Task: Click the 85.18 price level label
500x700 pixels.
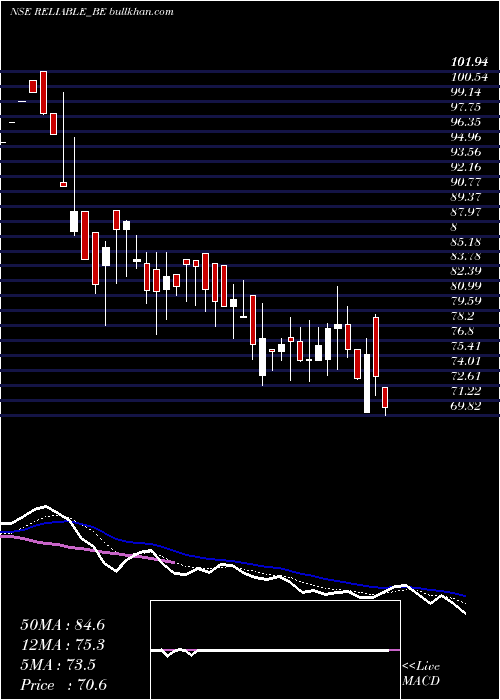Action: [x=466, y=242]
